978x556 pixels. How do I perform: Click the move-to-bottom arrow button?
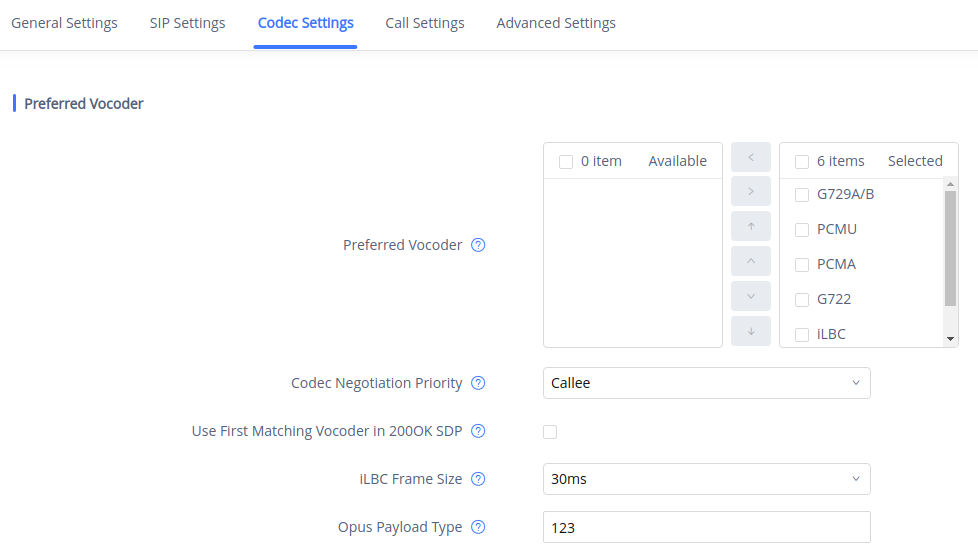[751, 331]
